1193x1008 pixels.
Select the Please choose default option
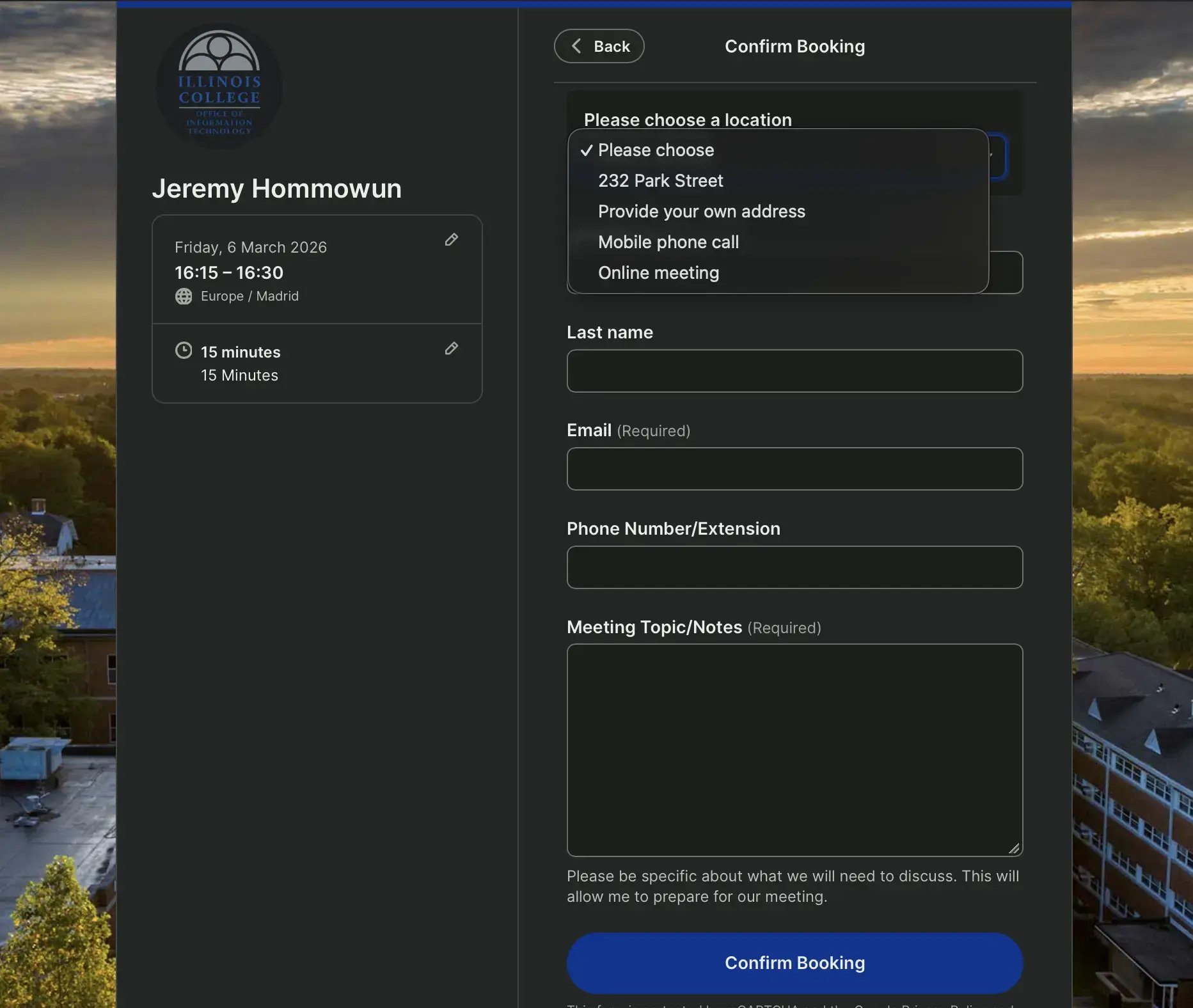pyautogui.click(x=656, y=150)
